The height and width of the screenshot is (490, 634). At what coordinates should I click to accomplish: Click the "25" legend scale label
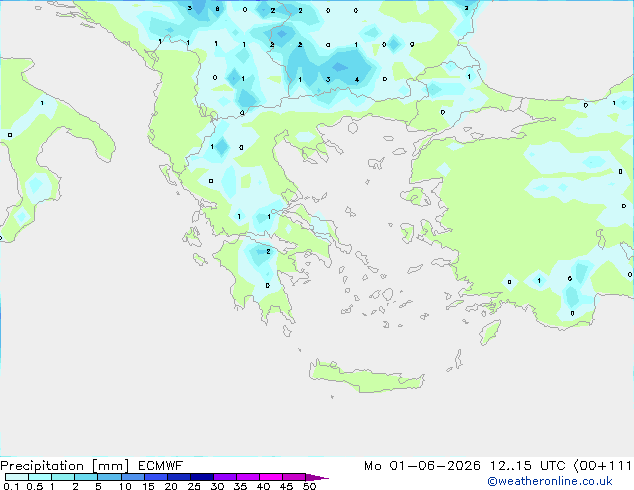click(x=194, y=486)
